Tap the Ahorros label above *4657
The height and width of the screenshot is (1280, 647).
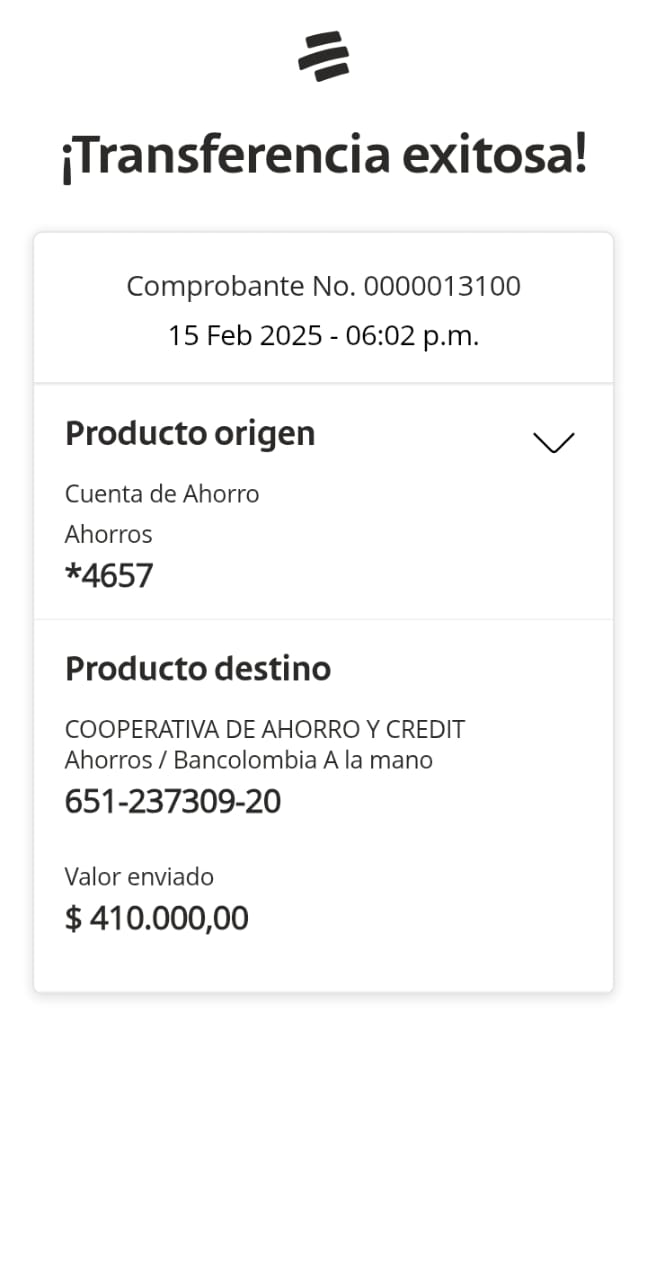point(108,535)
